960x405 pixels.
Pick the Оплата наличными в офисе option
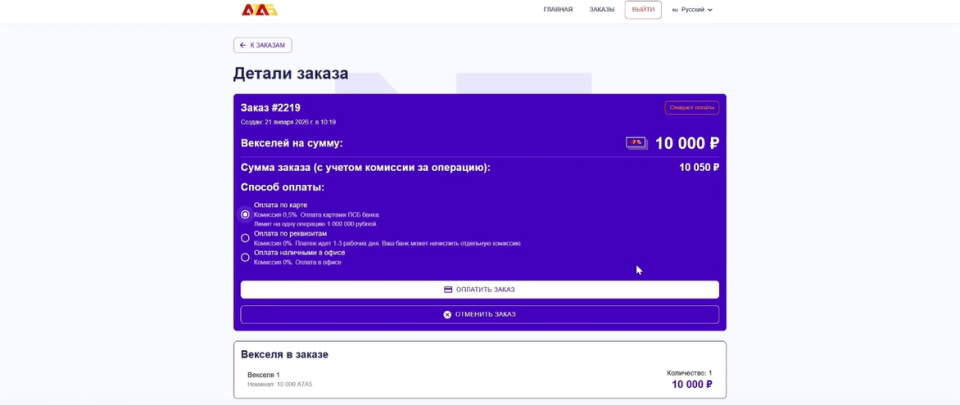(x=245, y=257)
